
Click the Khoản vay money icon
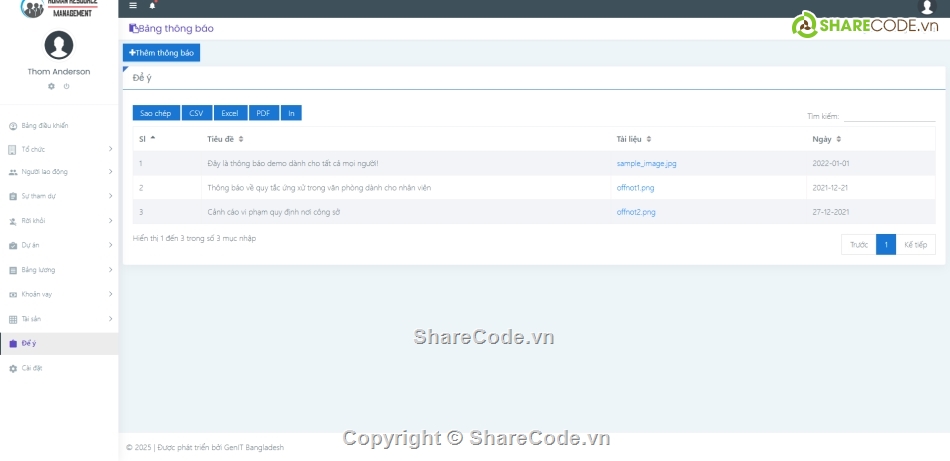point(13,294)
